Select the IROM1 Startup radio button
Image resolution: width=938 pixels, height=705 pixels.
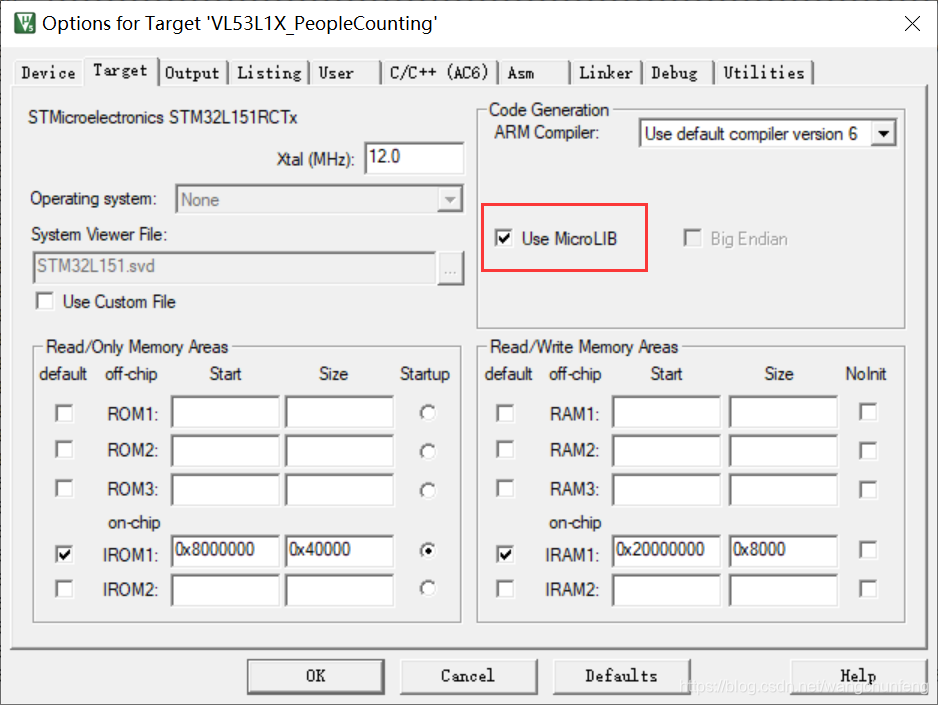tap(427, 550)
